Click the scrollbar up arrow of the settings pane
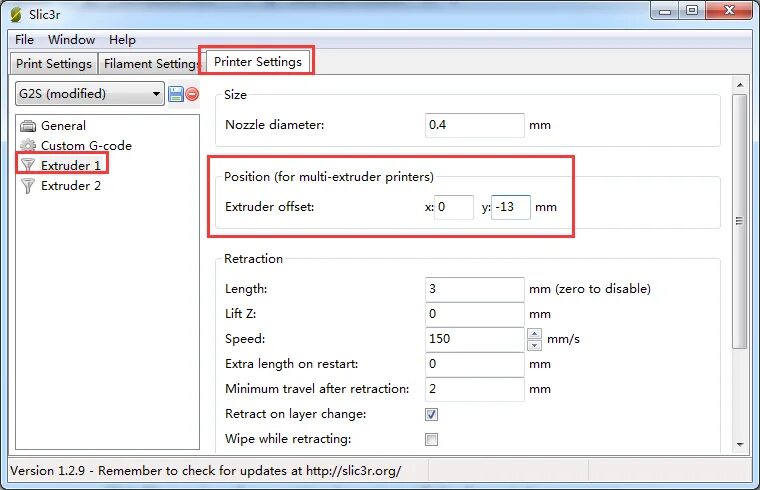This screenshot has width=760, height=490. tap(740, 85)
